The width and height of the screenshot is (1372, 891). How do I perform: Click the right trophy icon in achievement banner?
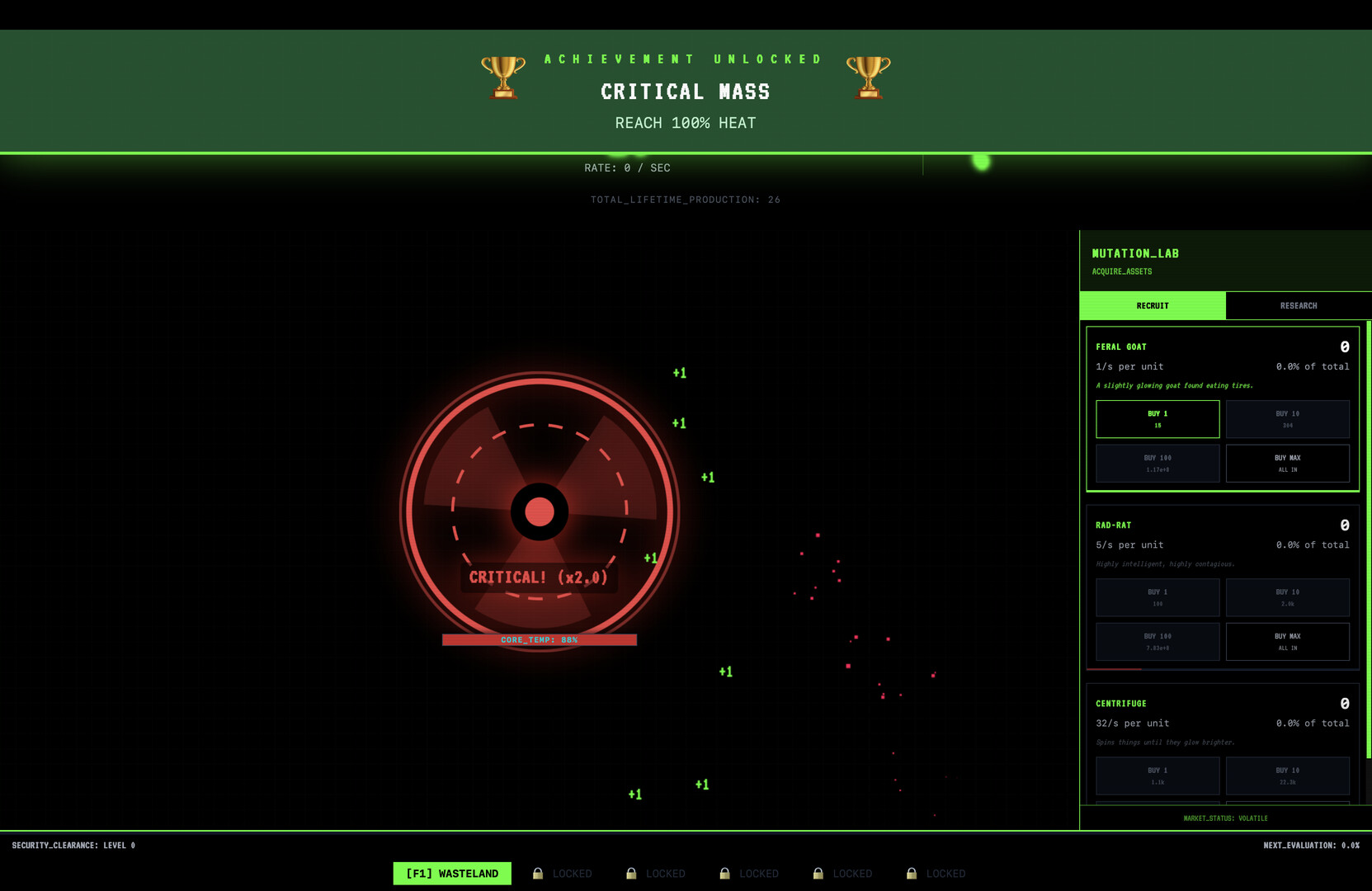869,77
